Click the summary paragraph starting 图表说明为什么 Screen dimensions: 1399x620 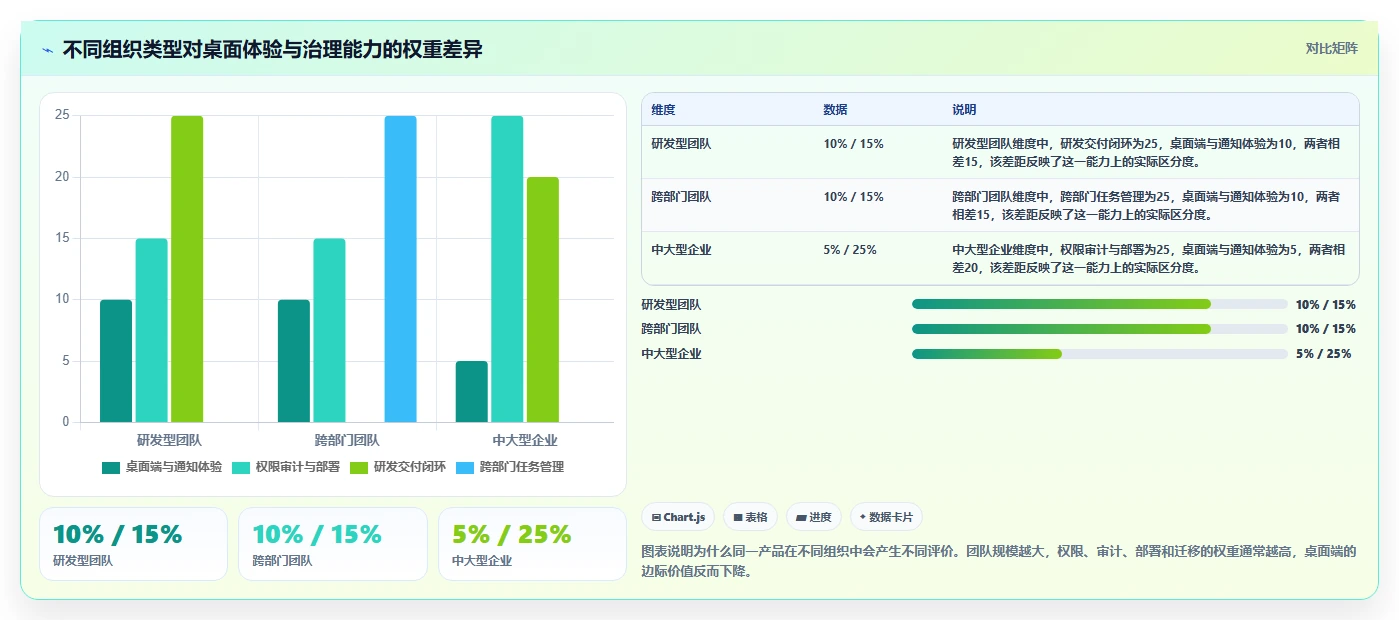(x=999, y=561)
